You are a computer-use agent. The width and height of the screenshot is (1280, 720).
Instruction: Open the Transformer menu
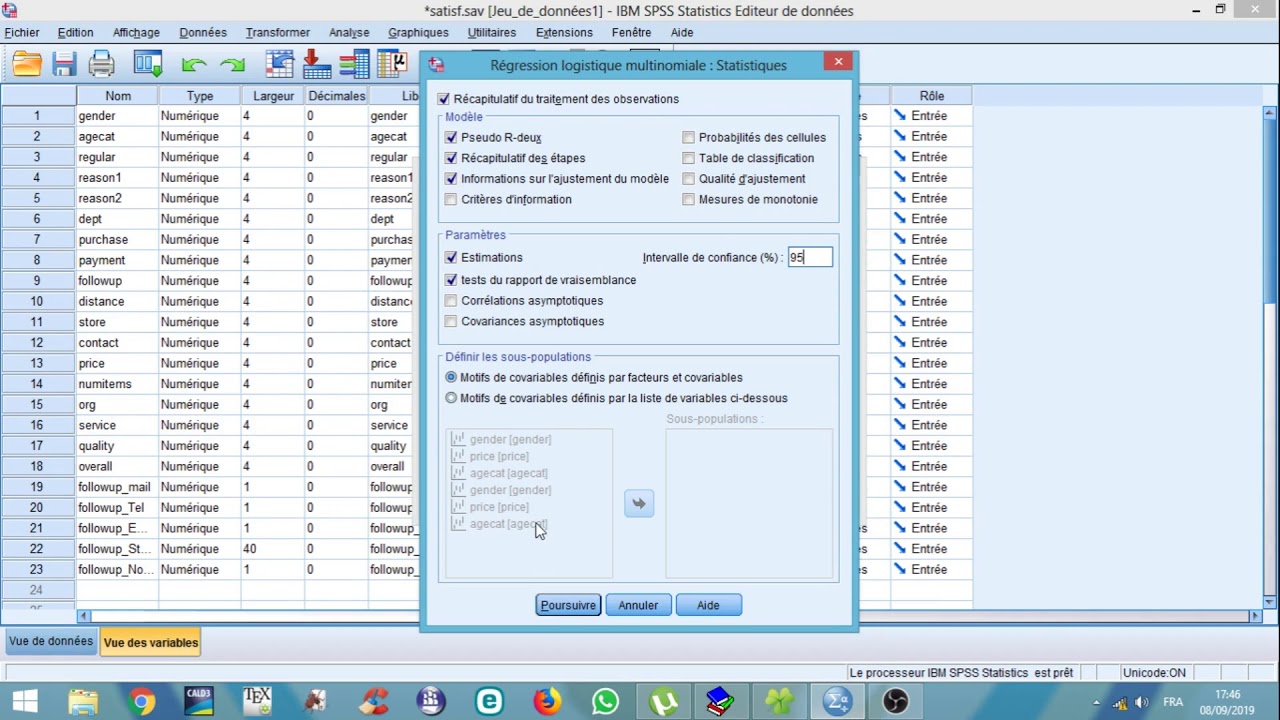click(x=278, y=32)
